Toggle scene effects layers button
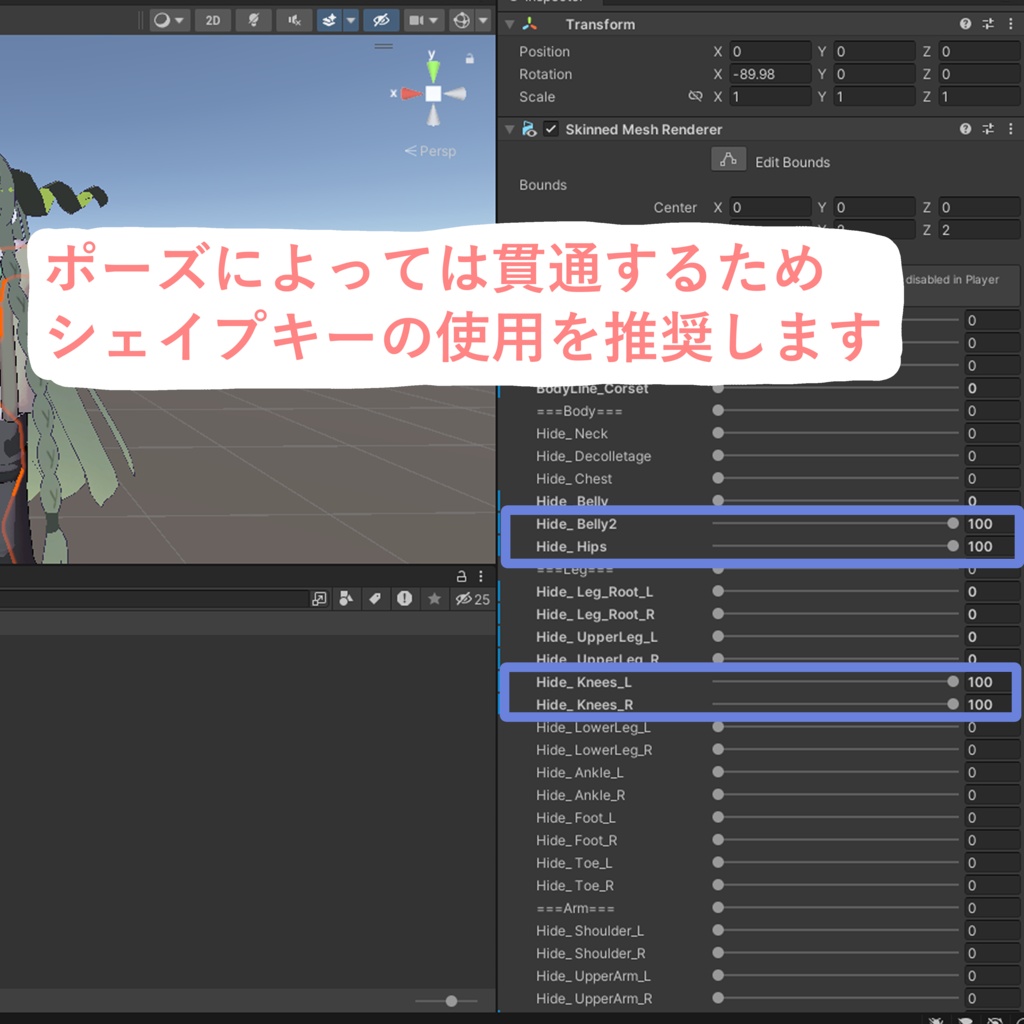Viewport: 1024px width, 1024px height. click(x=330, y=20)
